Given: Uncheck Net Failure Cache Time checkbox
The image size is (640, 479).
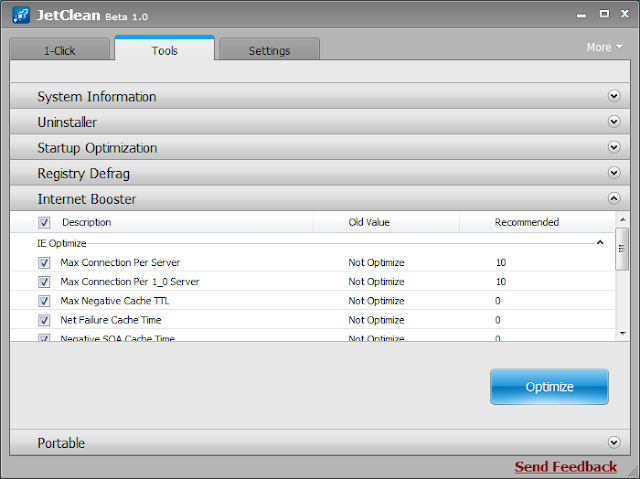Looking at the screenshot, I should pyautogui.click(x=44, y=320).
